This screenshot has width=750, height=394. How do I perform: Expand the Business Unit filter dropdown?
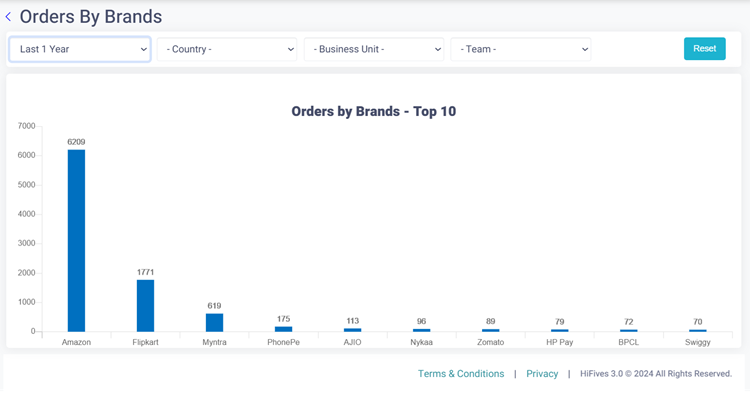tap(374, 49)
